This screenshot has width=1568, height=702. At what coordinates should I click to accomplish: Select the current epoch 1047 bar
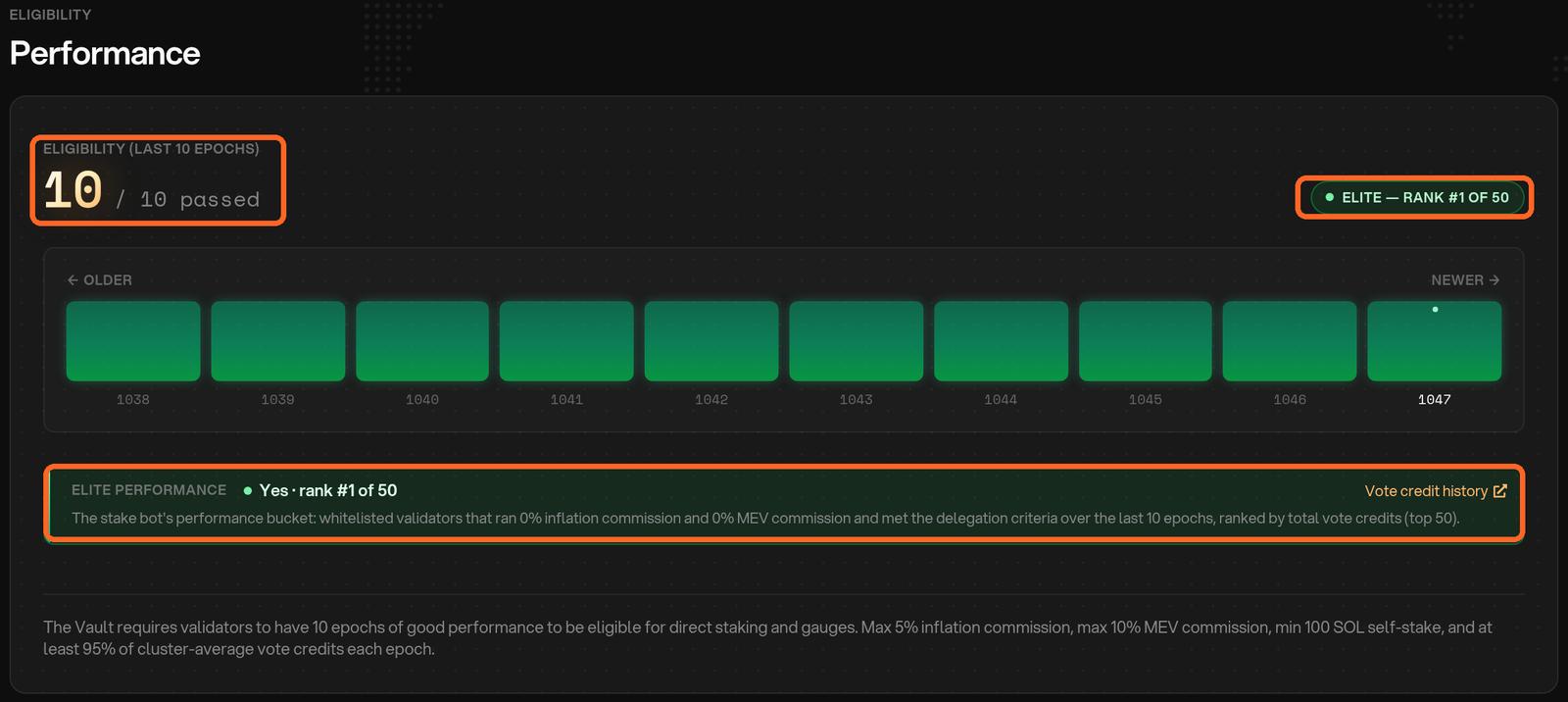[1435, 341]
